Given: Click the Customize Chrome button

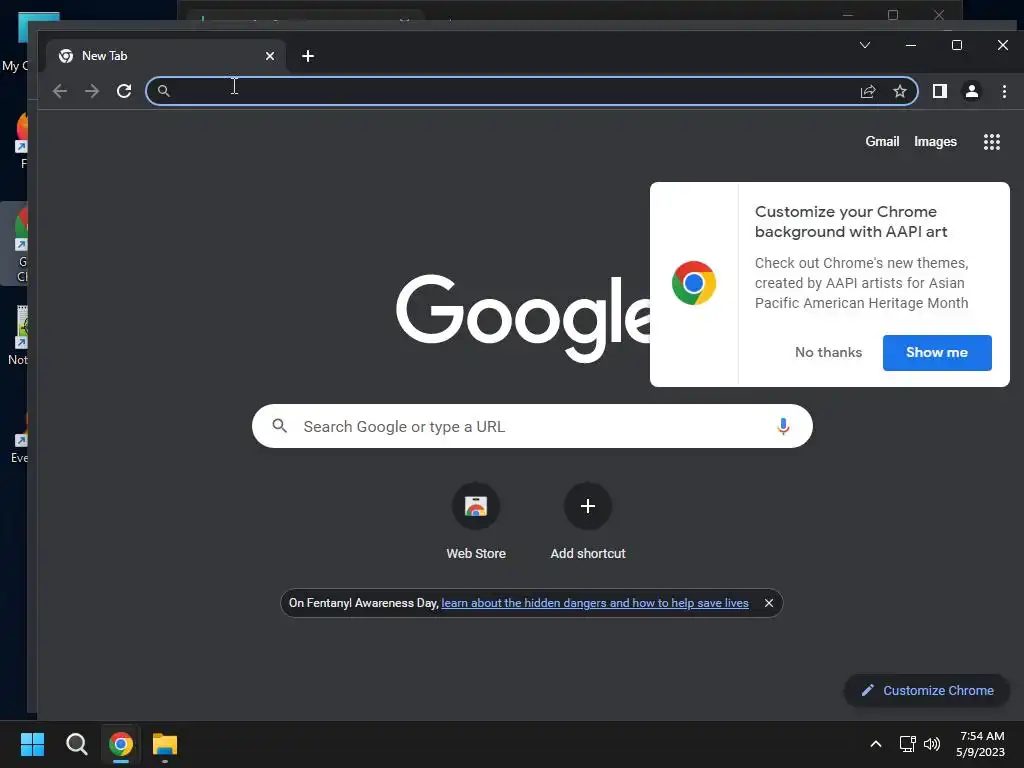Looking at the screenshot, I should (927, 690).
